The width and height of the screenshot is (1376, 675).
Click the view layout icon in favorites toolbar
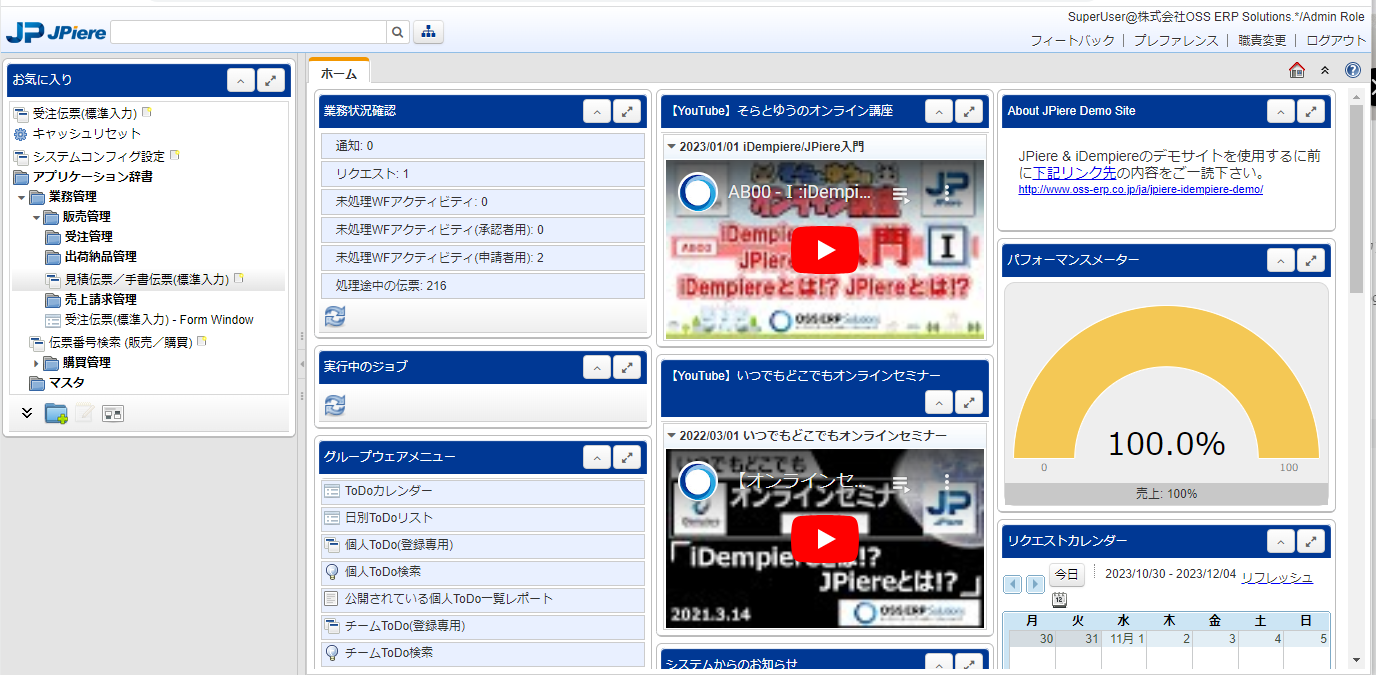[113, 413]
